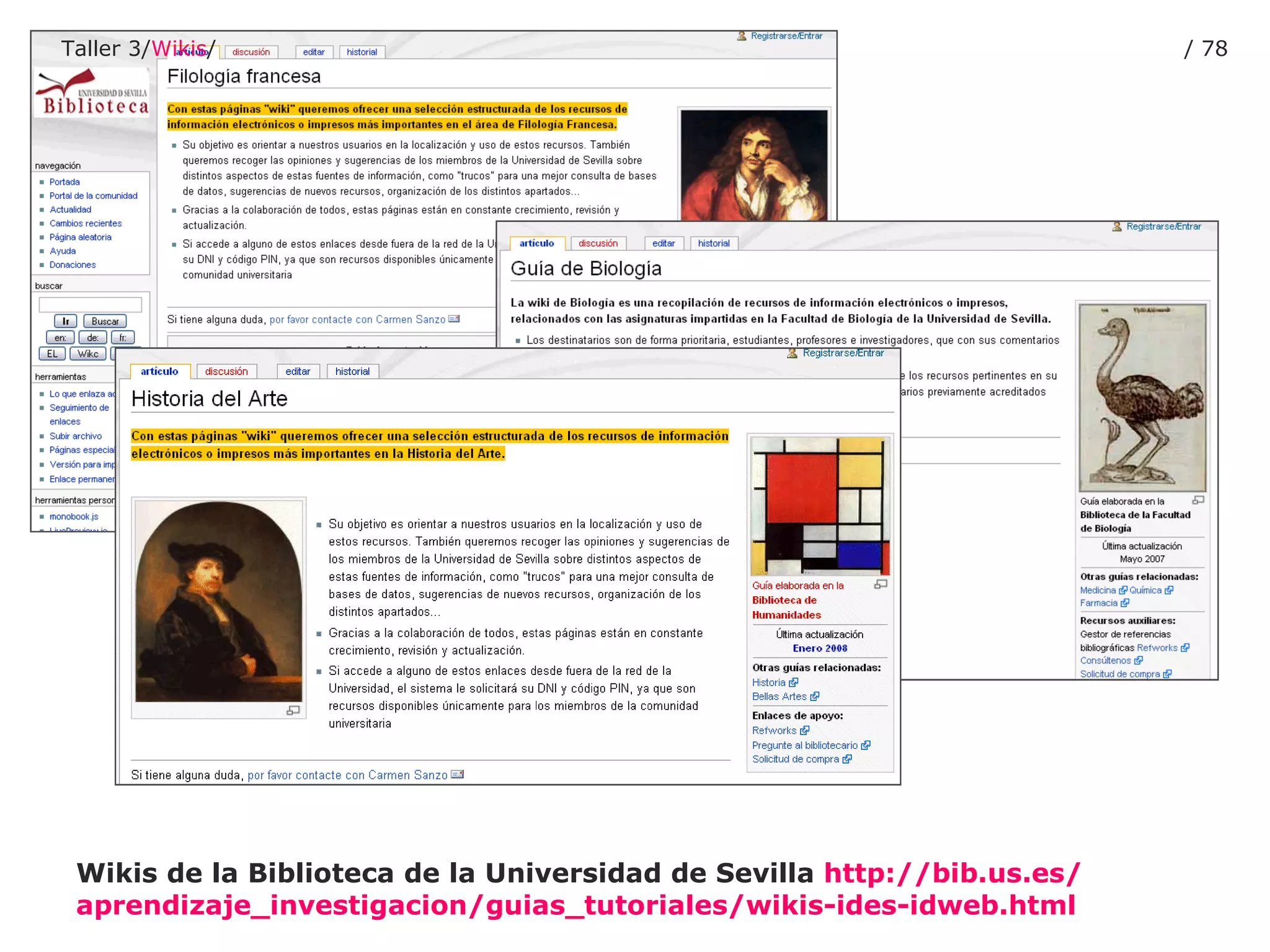
Task: Click user icon by Registrarse/Entrar in Biología window
Action: pyautogui.click(x=1117, y=226)
